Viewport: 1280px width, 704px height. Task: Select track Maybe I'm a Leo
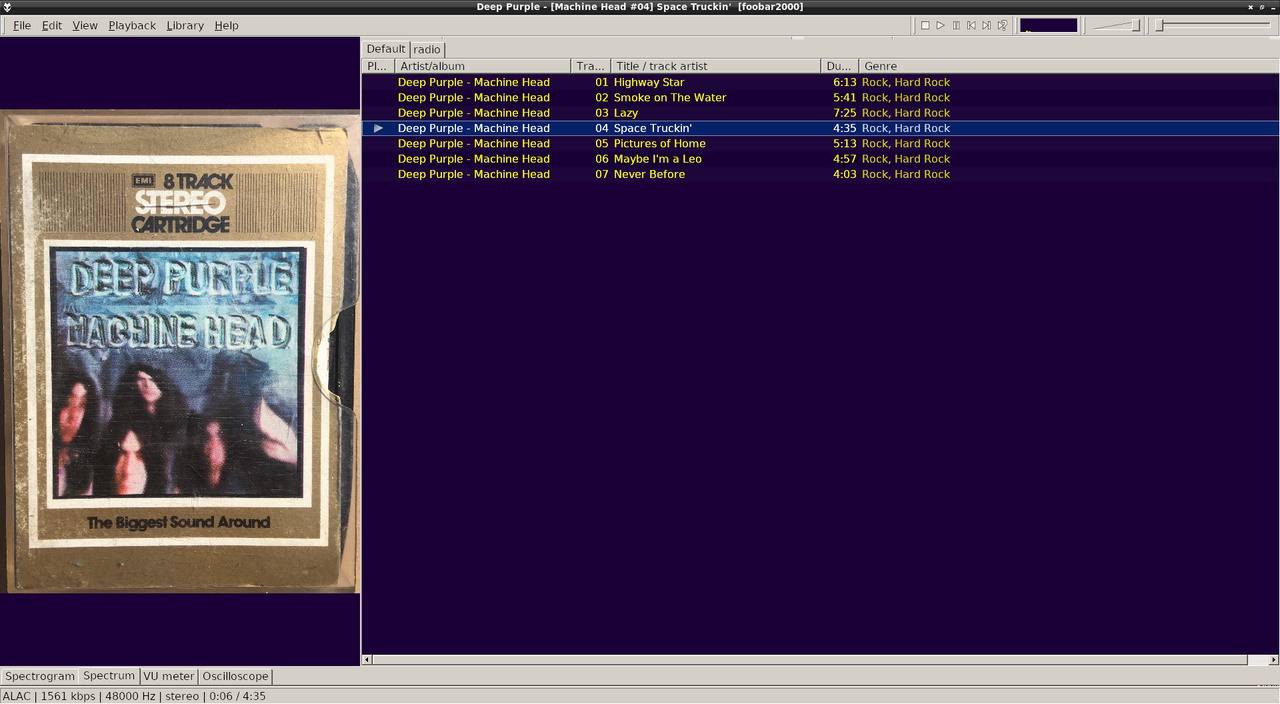click(x=820, y=159)
